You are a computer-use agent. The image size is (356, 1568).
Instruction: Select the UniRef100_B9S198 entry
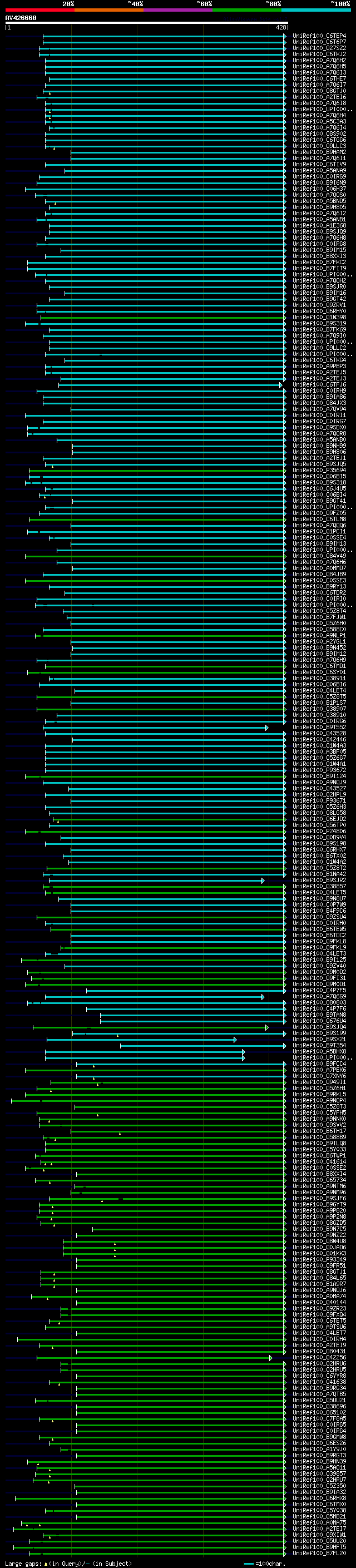[x=319, y=844]
